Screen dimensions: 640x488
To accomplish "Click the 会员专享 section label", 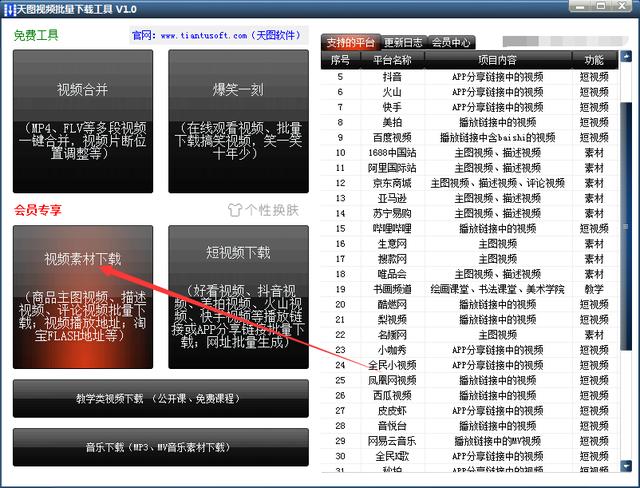I will (38, 210).
